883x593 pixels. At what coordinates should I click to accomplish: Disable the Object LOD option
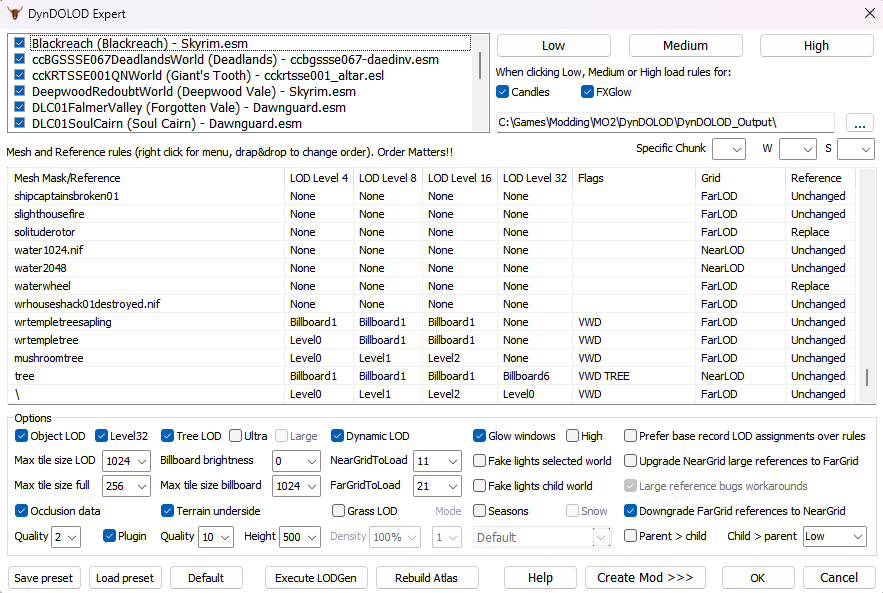pyautogui.click(x=21, y=436)
